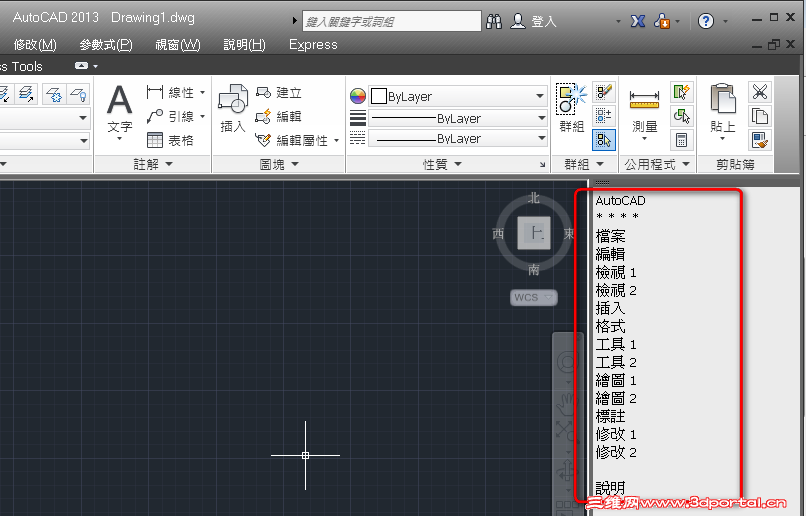Image resolution: width=806 pixels, height=516 pixels.
Task: Open Autodesk Exchange X icon
Action: 638,21
